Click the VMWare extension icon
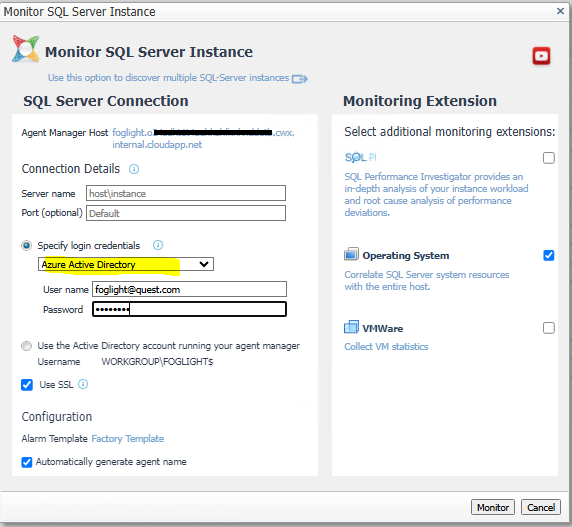The image size is (572, 527). pos(351,327)
